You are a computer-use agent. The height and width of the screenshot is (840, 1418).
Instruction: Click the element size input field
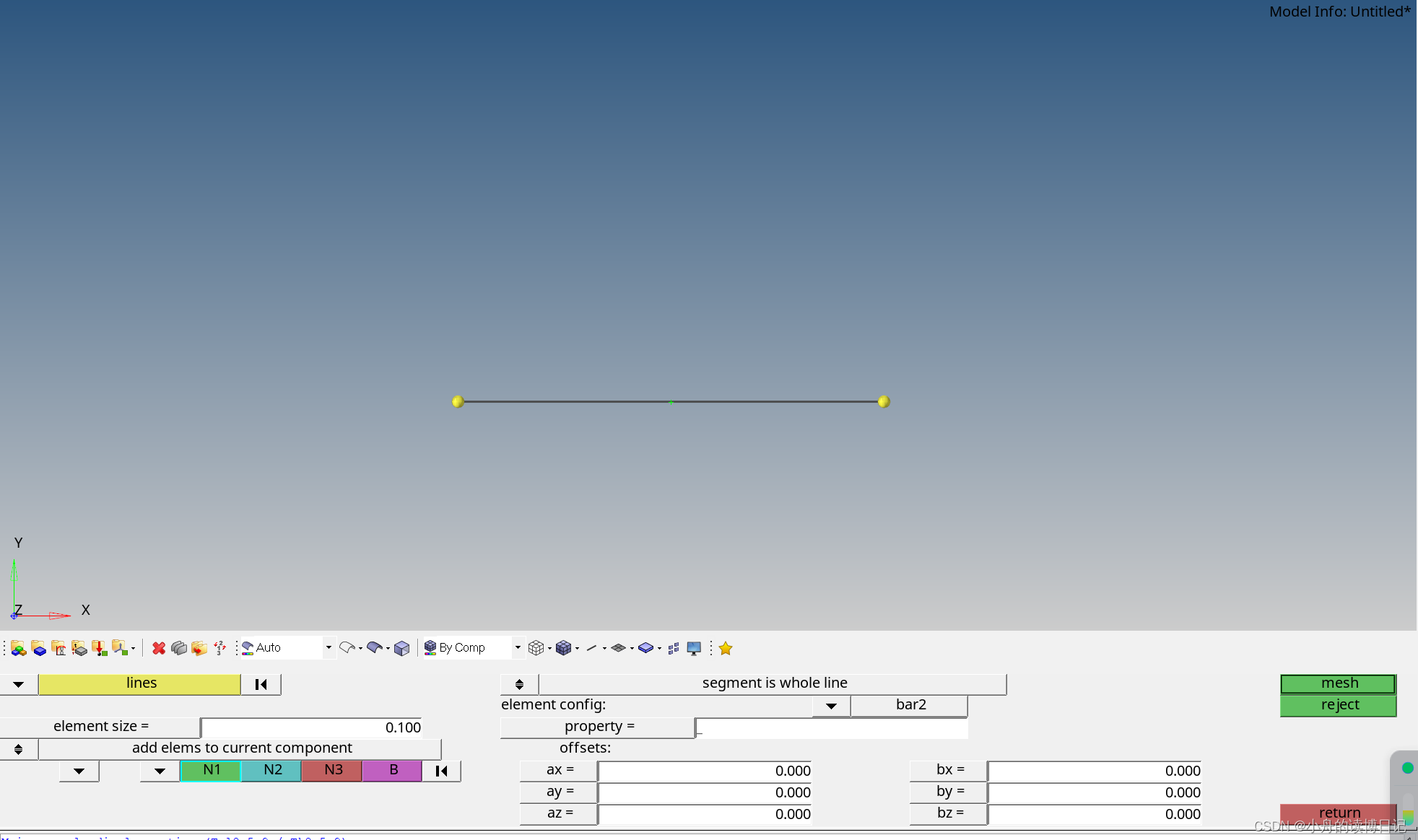pos(310,726)
